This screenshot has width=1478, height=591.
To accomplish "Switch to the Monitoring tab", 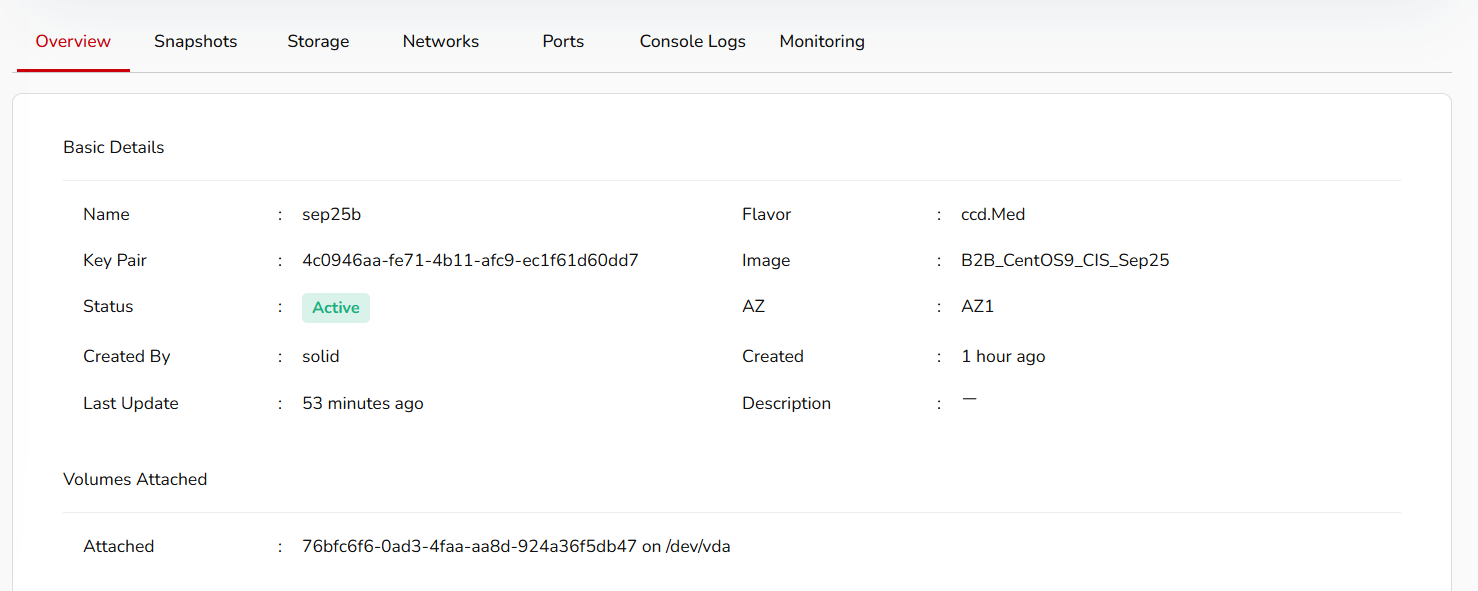I will 821,42.
